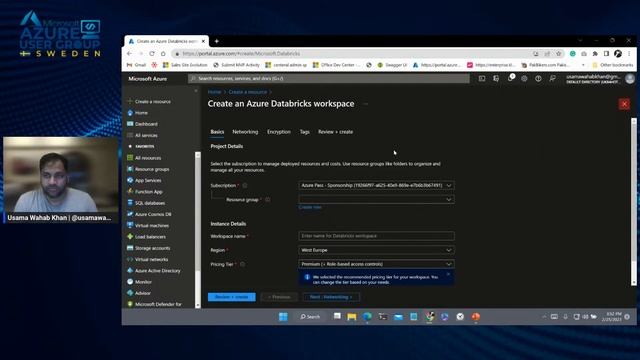The width and height of the screenshot is (640, 360).
Task: Open the Gmail bookmark
Action: (x=136, y=65)
